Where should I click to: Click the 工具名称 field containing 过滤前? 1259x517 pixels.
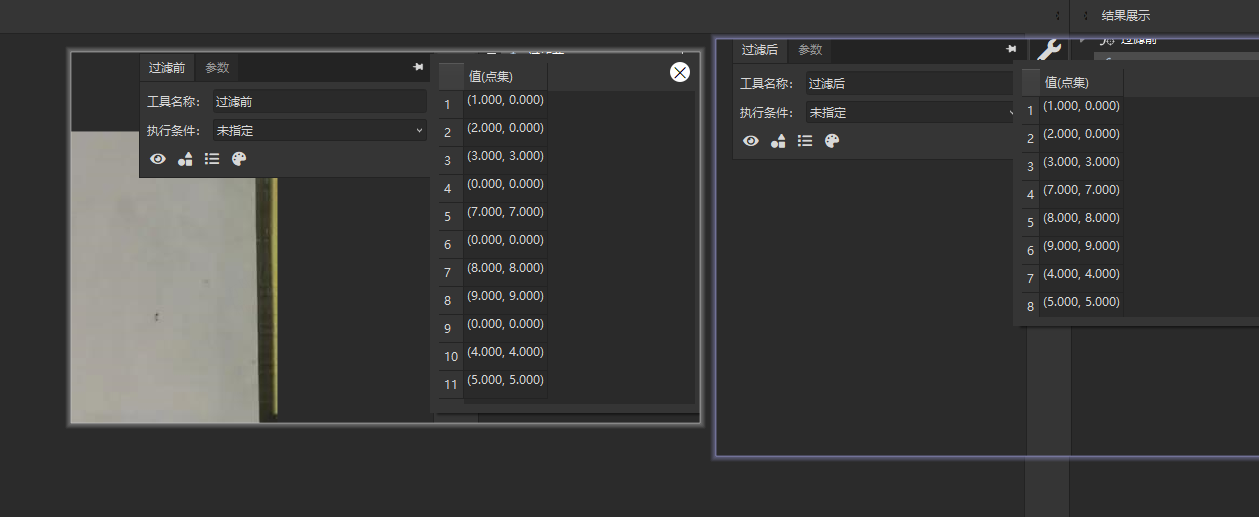(x=319, y=101)
